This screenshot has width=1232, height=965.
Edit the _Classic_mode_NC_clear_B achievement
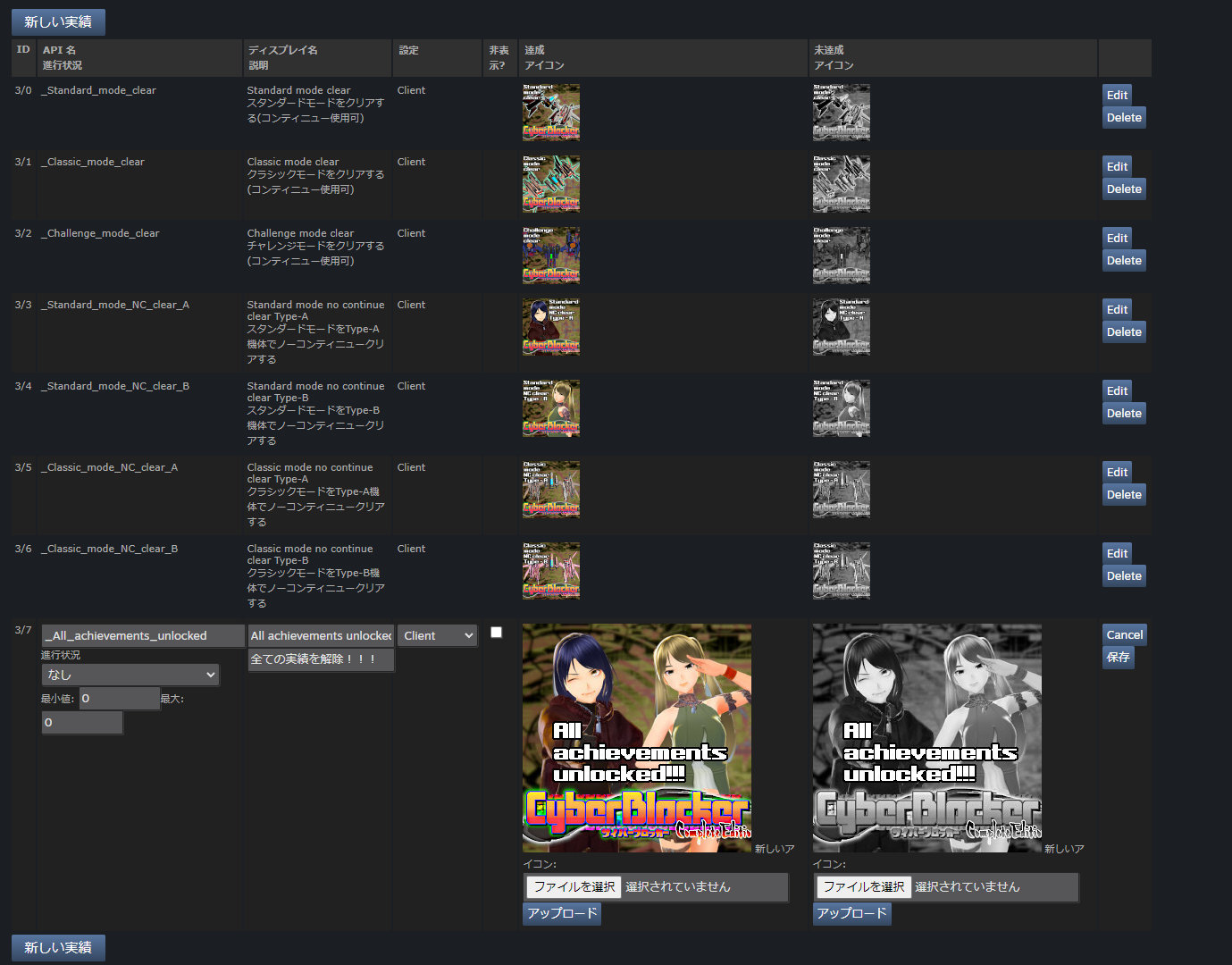[x=1117, y=553]
